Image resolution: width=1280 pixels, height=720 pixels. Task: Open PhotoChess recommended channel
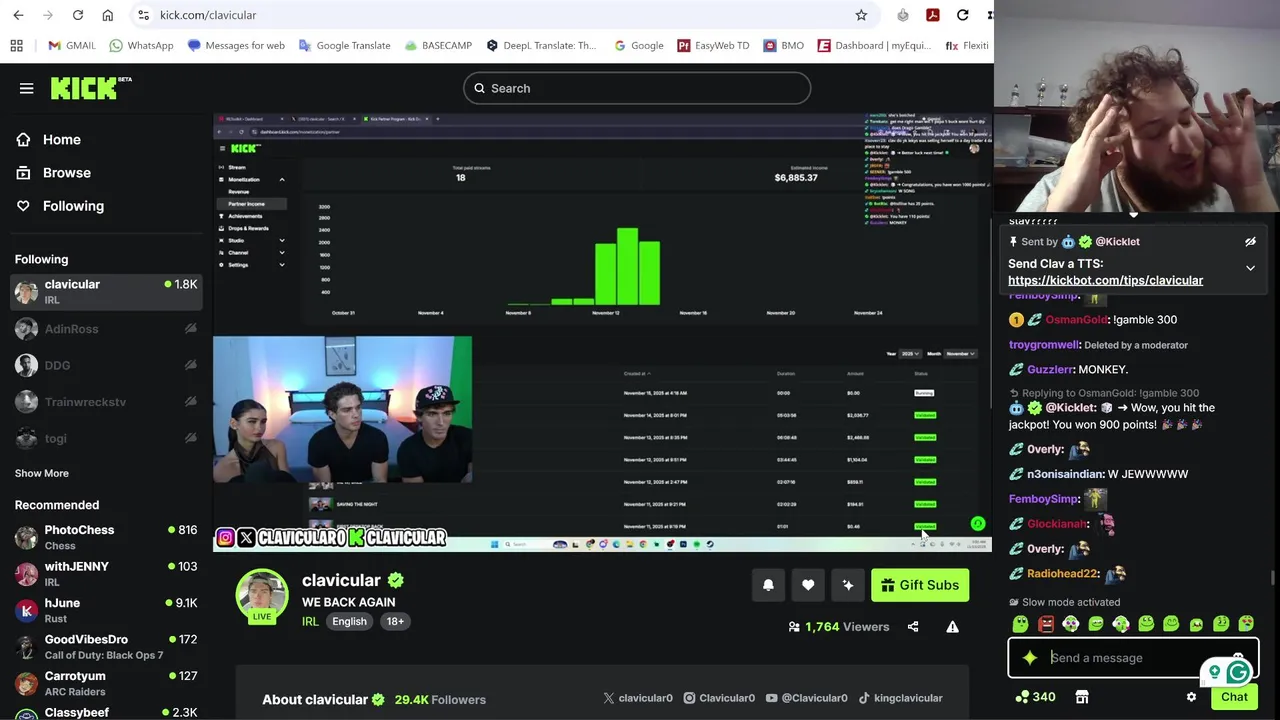pos(106,537)
